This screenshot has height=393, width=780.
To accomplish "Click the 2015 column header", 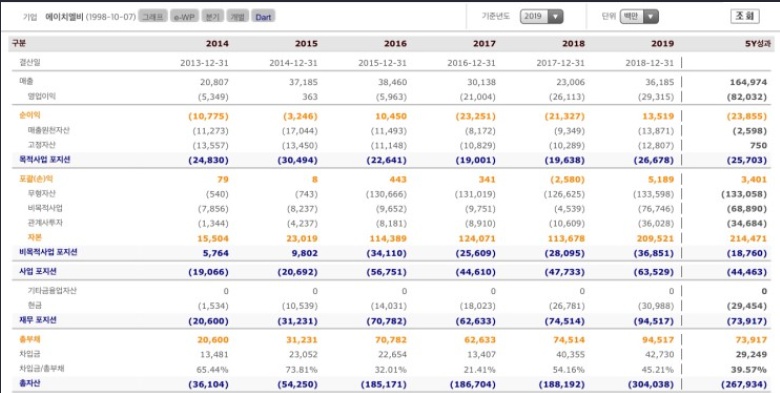I will click(x=306, y=43).
